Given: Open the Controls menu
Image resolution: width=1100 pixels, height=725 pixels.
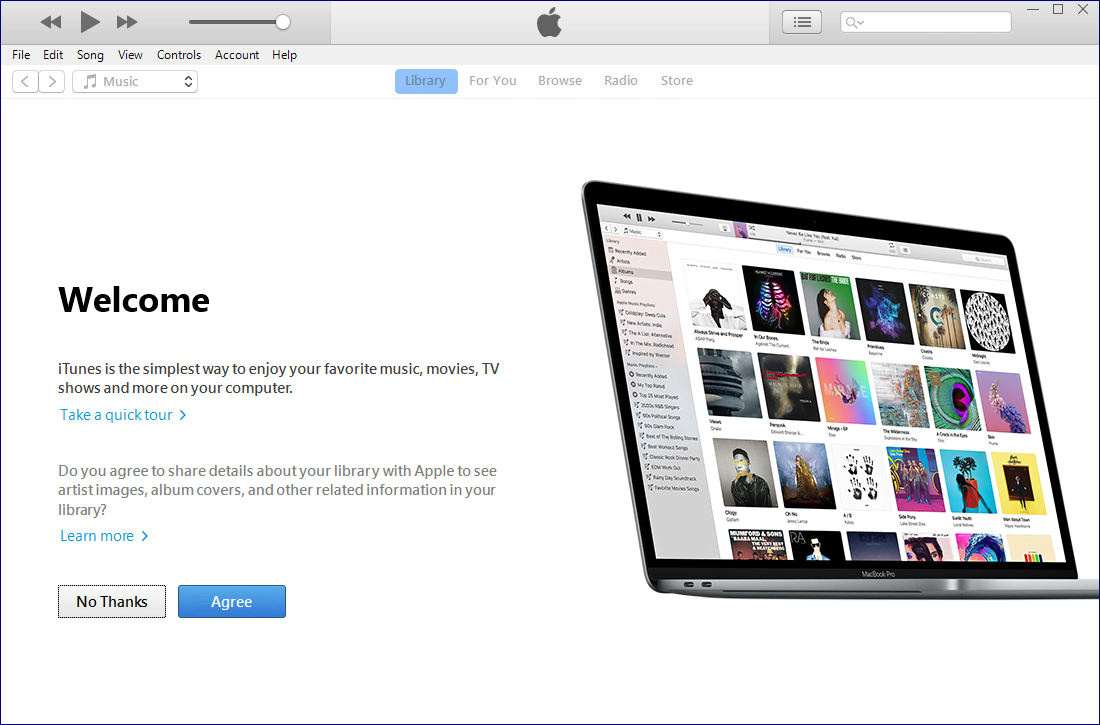Looking at the screenshot, I should [179, 55].
